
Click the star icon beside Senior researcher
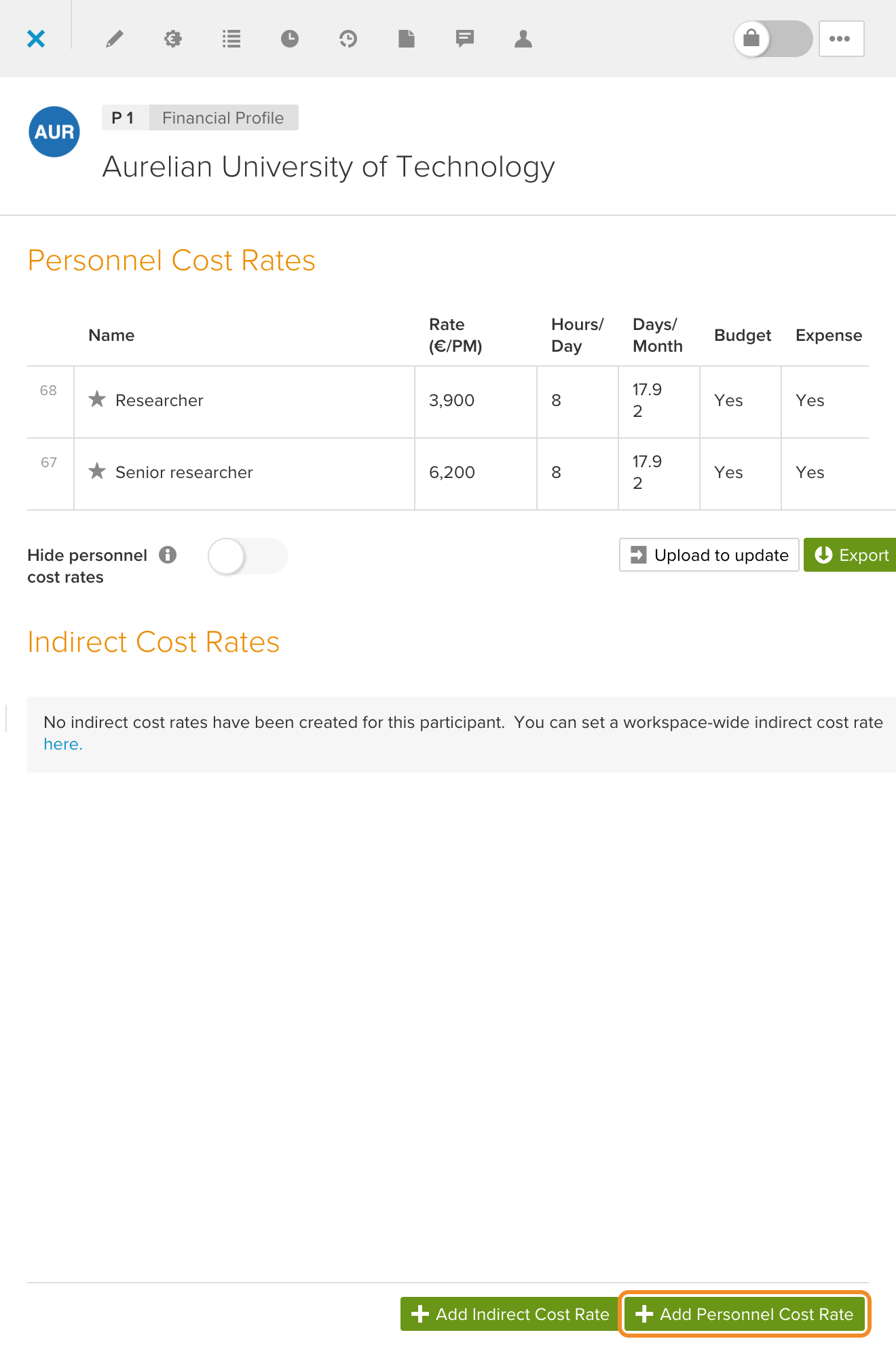pyautogui.click(x=97, y=471)
